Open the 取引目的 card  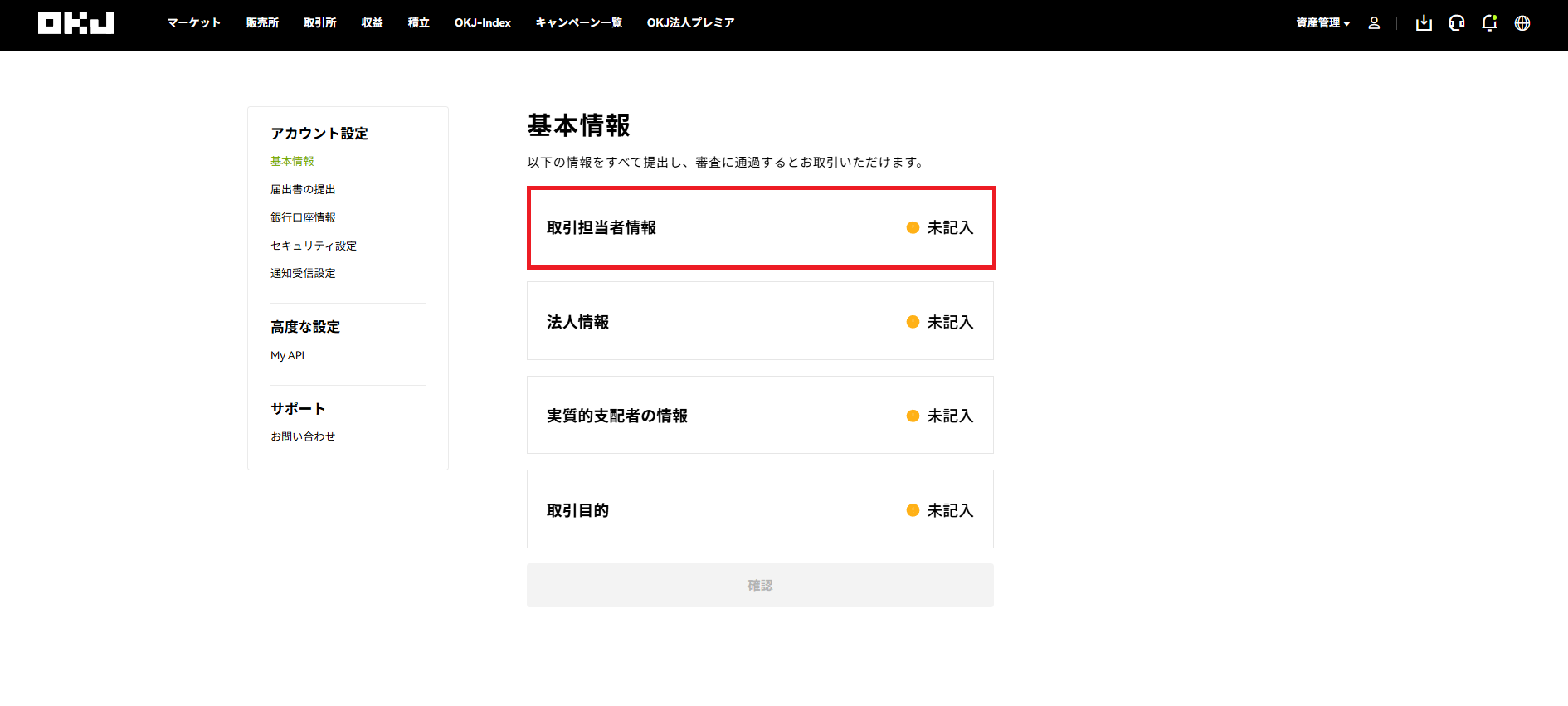point(760,509)
